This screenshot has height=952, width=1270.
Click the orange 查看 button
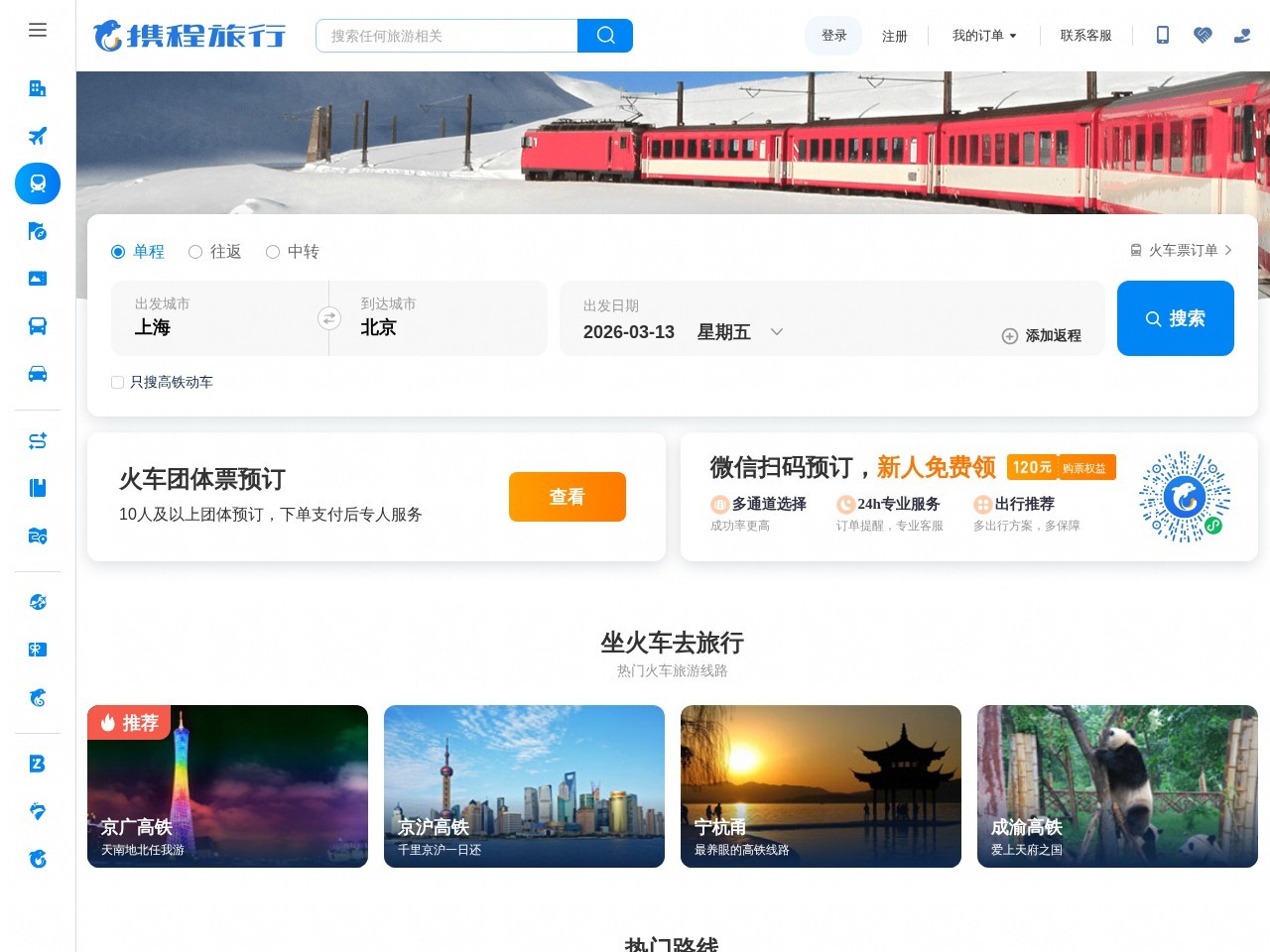[x=568, y=497]
